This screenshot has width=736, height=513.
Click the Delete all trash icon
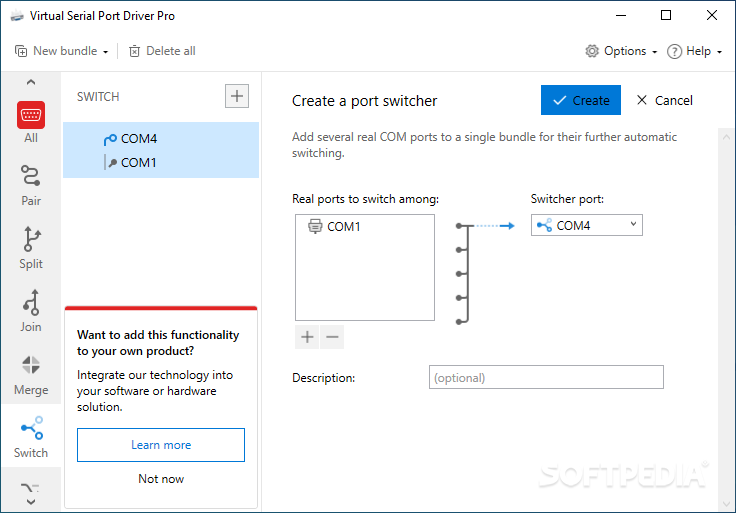(x=134, y=51)
